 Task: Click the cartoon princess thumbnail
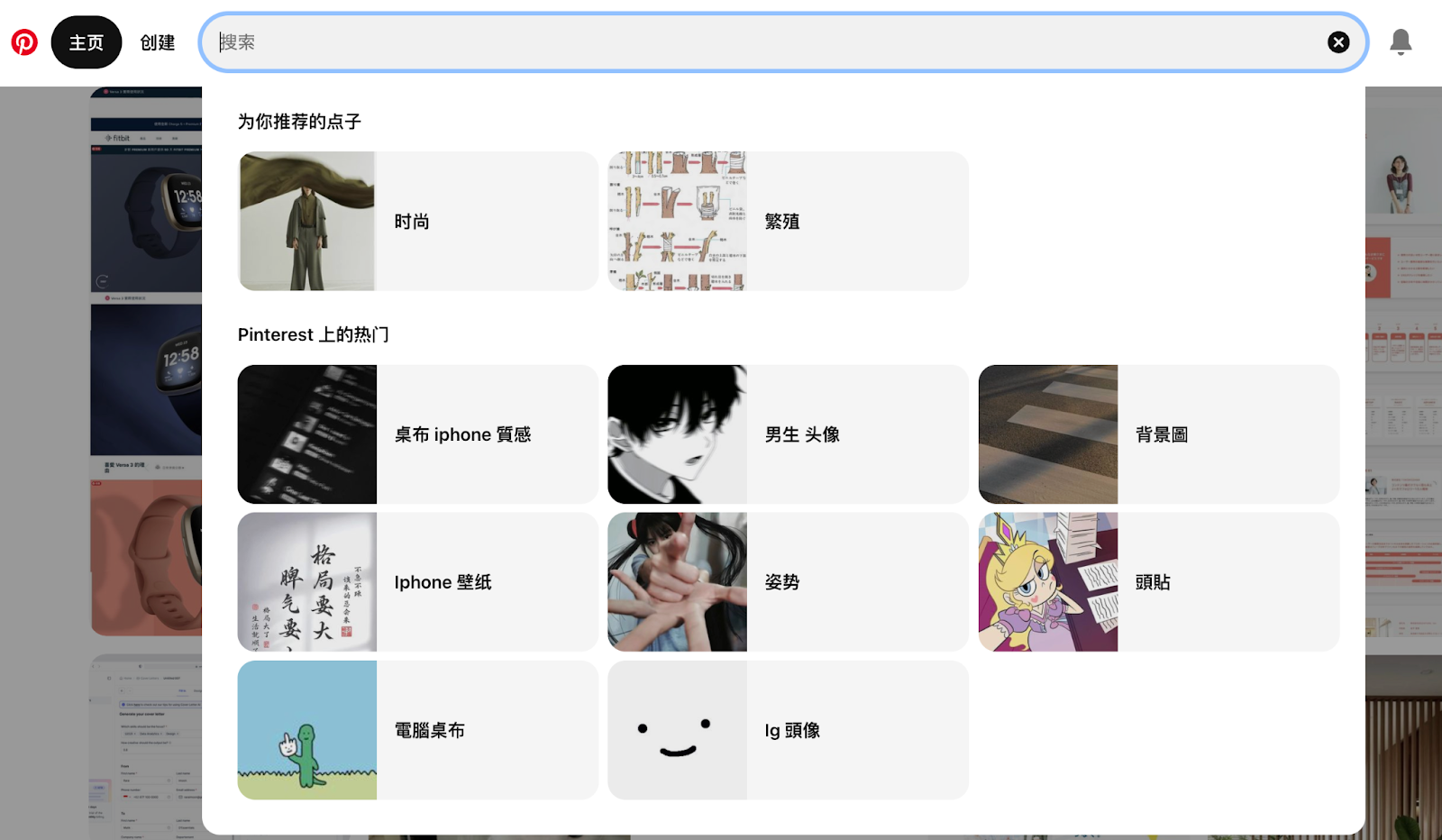coord(1048,582)
